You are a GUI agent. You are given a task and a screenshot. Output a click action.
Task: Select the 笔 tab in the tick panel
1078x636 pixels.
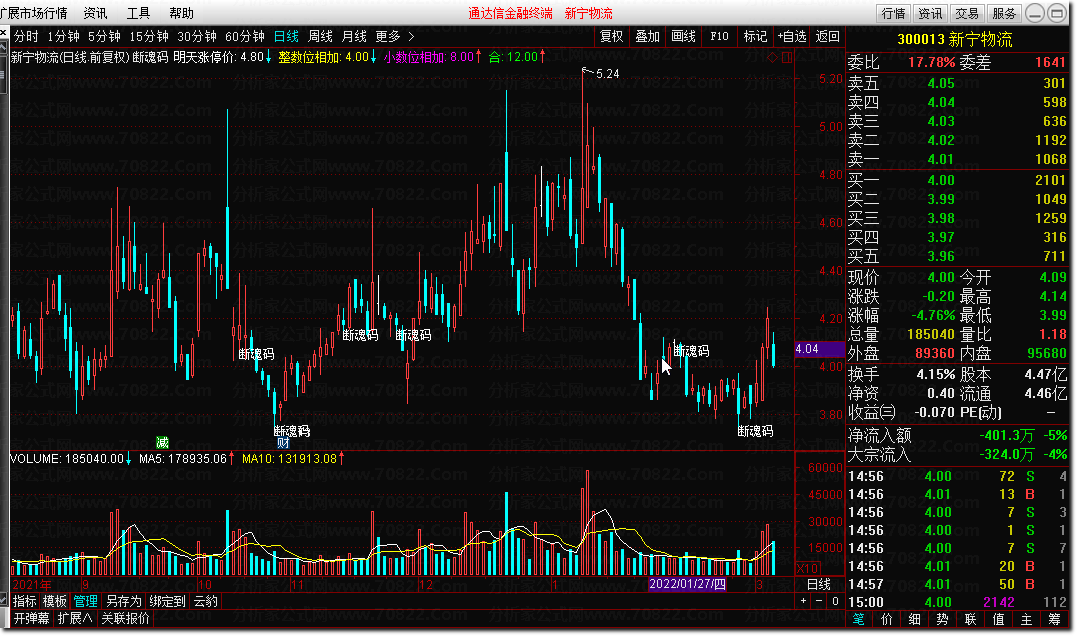pos(859,619)
